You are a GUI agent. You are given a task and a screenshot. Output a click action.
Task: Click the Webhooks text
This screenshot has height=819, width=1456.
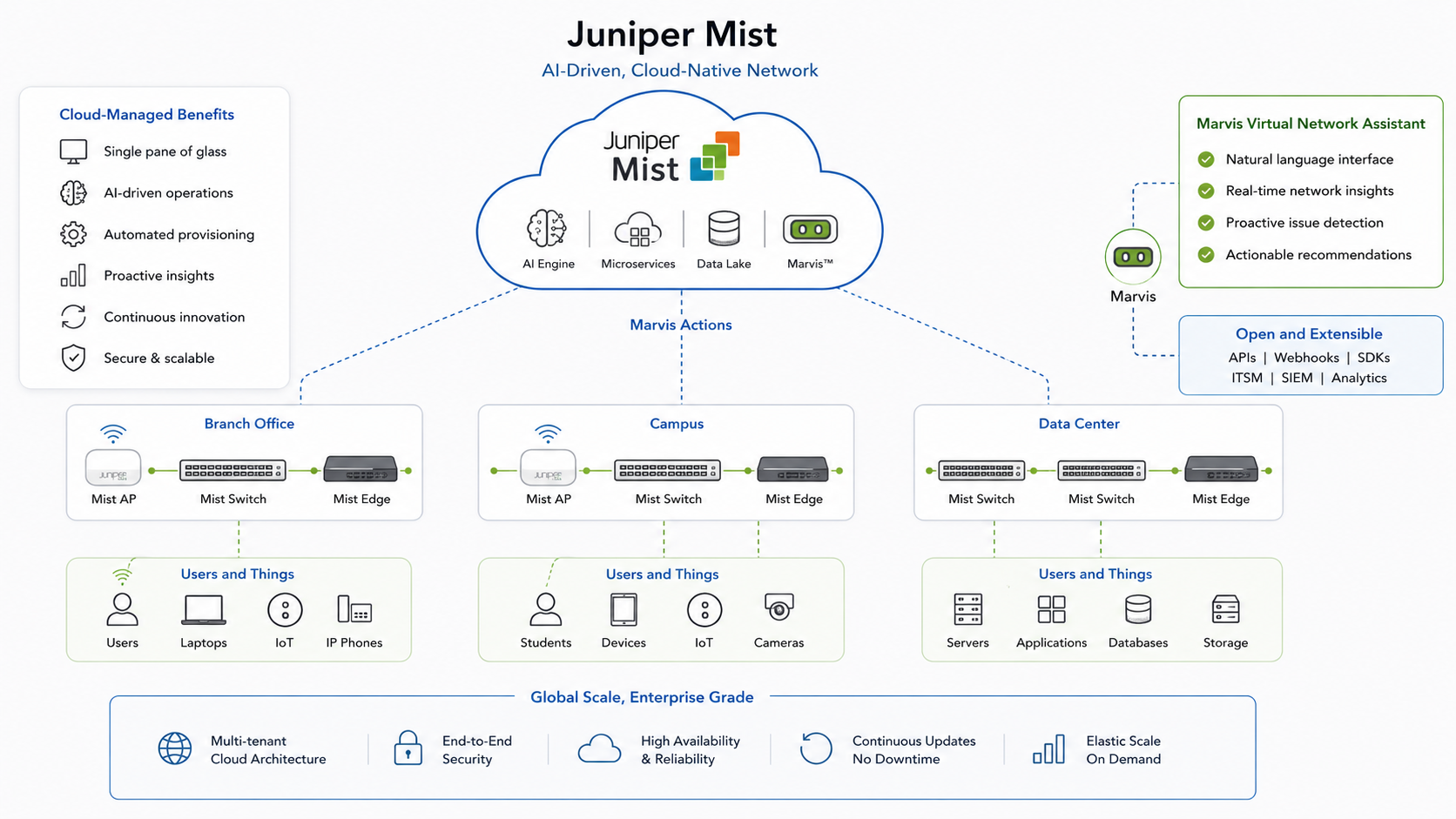click(1306, 358)
